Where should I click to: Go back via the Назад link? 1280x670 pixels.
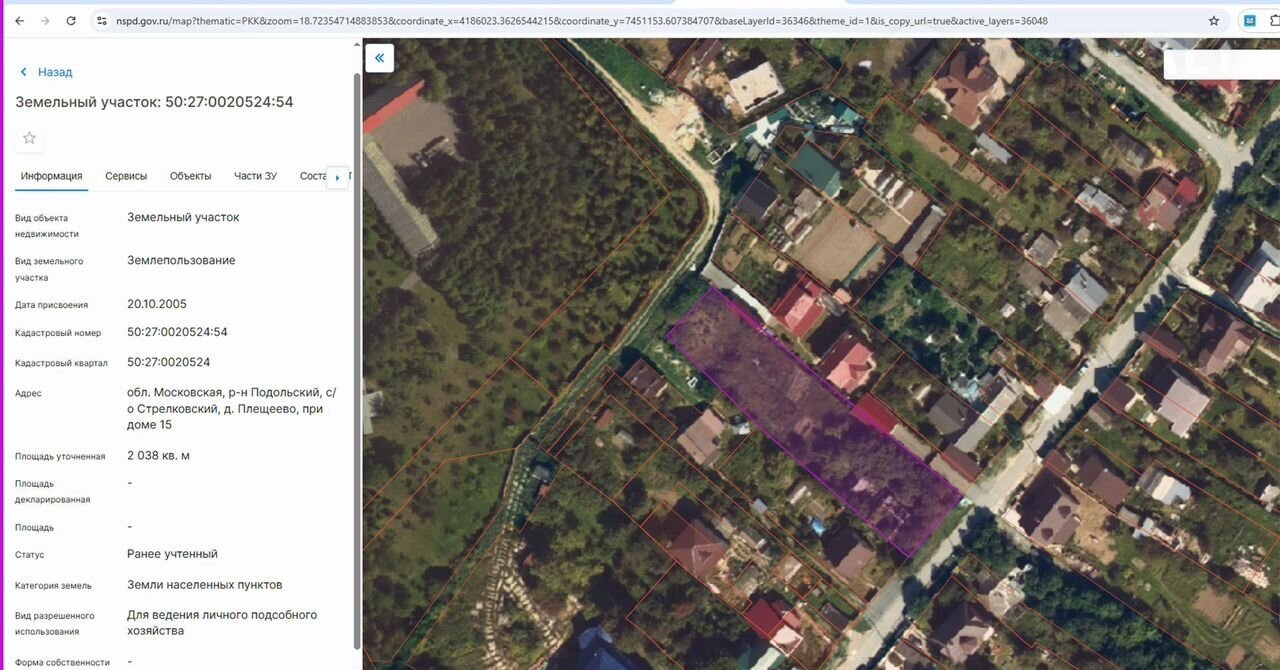[x=47, y=72]
